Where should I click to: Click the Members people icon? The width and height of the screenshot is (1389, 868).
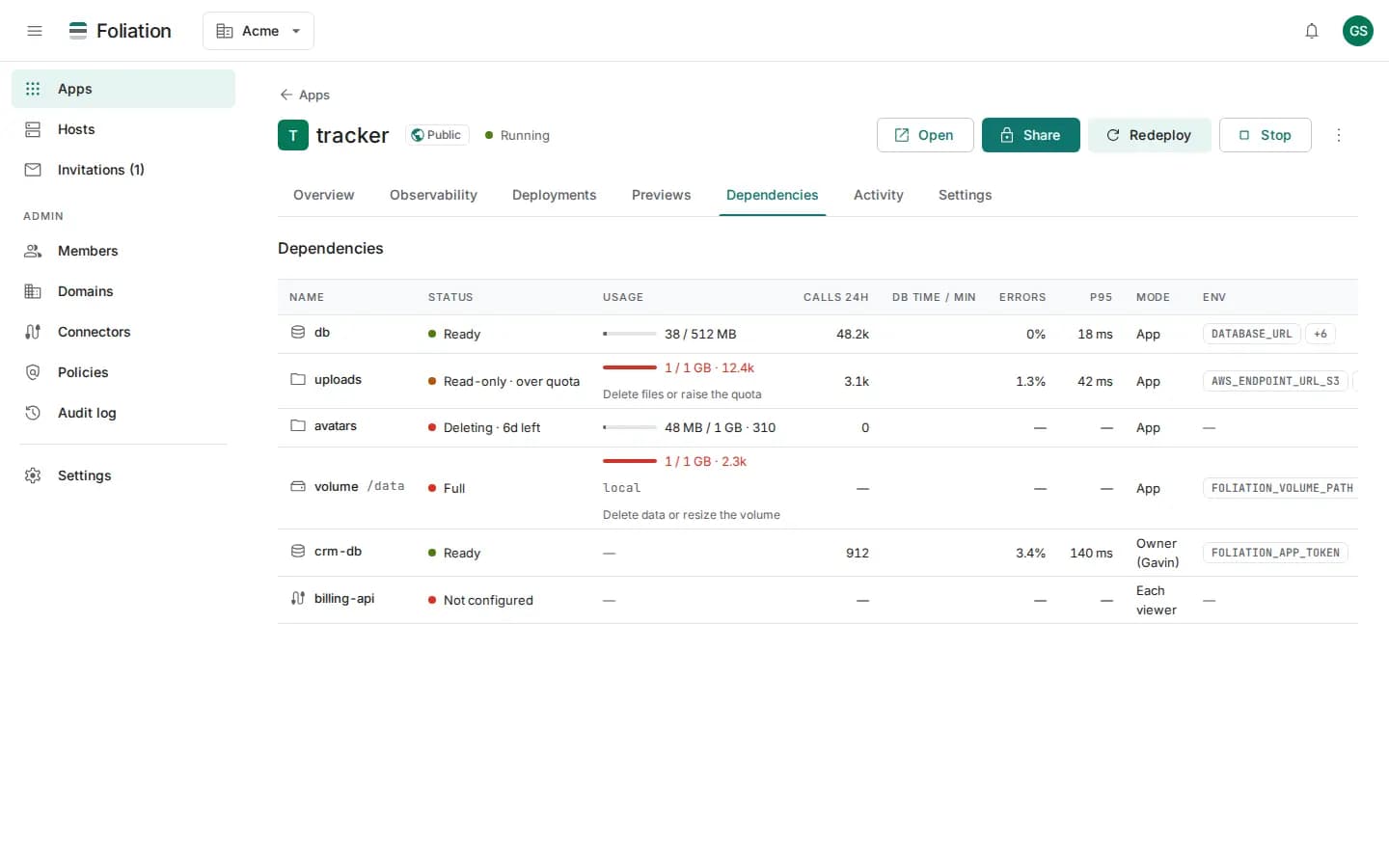coord(33,251)
